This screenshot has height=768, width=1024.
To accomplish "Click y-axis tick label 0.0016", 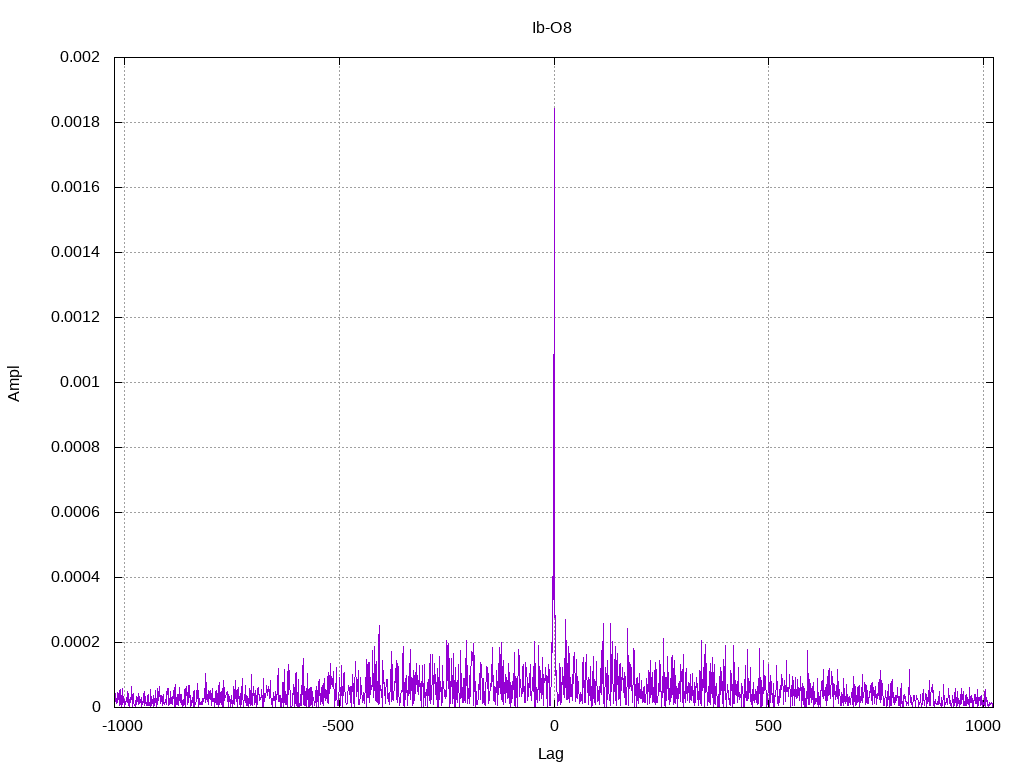I will click(76, 187).
